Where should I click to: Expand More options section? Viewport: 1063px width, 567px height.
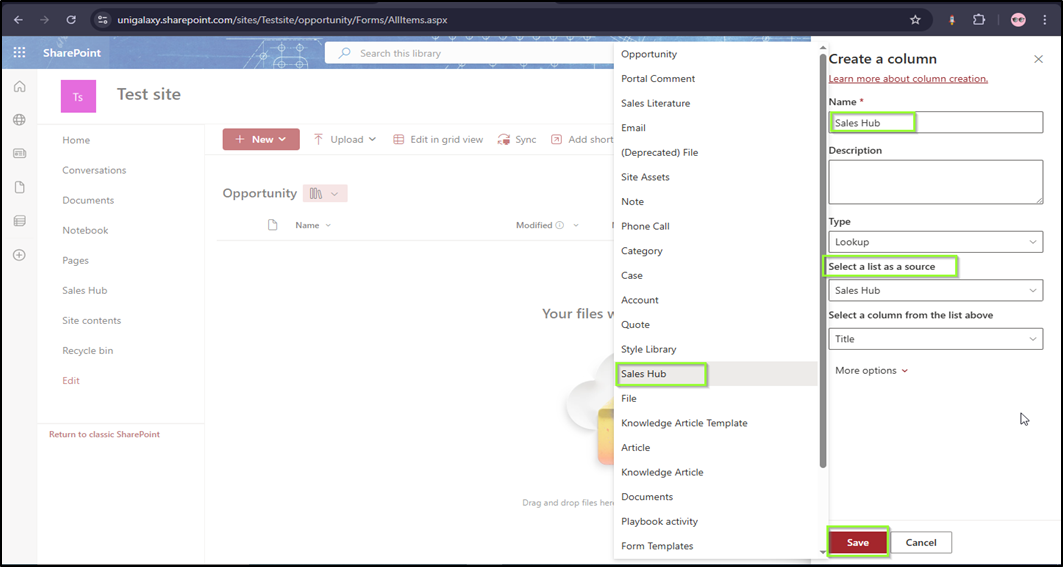click(871, 370)
